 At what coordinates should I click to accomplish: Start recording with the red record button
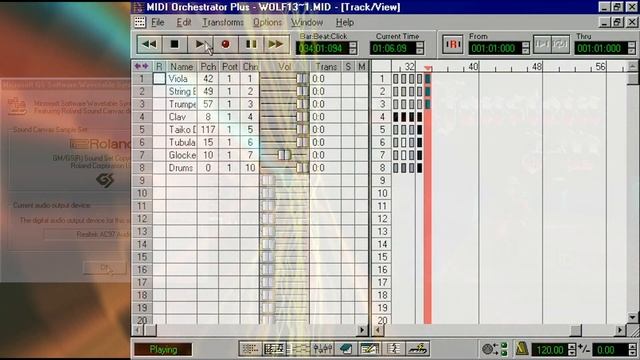pos(225,44)
